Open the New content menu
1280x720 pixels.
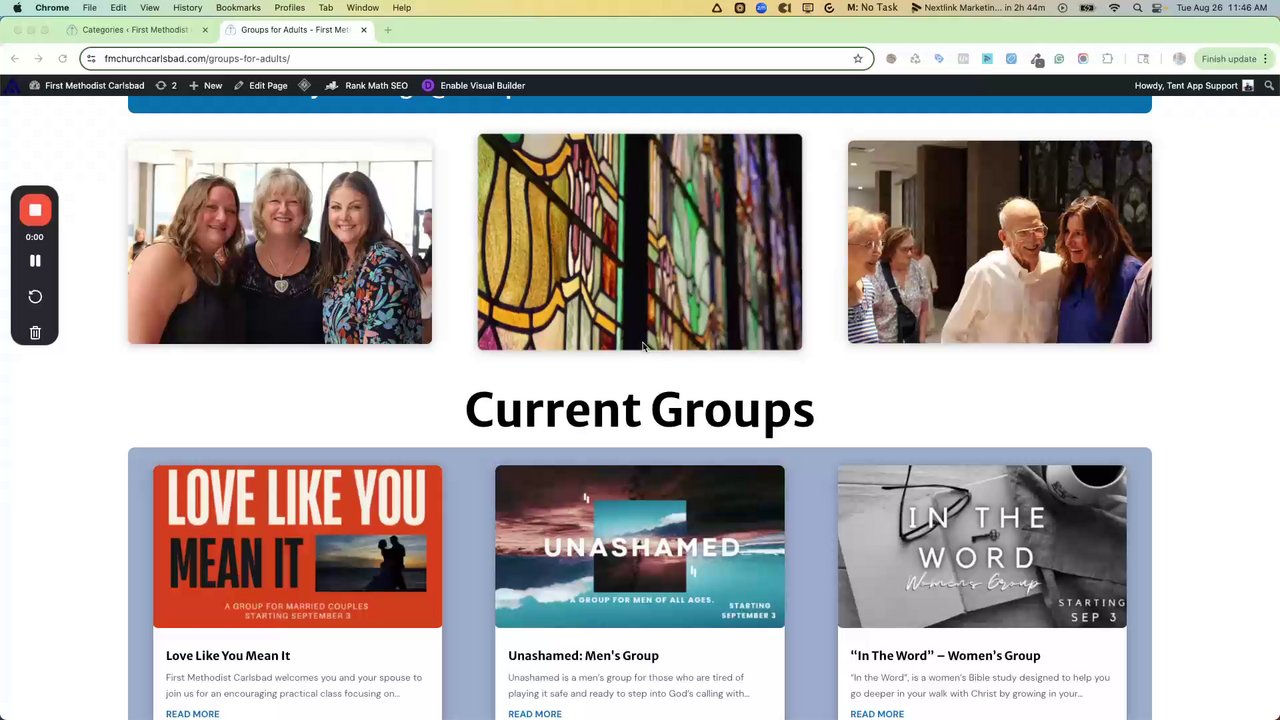point(205,86)
